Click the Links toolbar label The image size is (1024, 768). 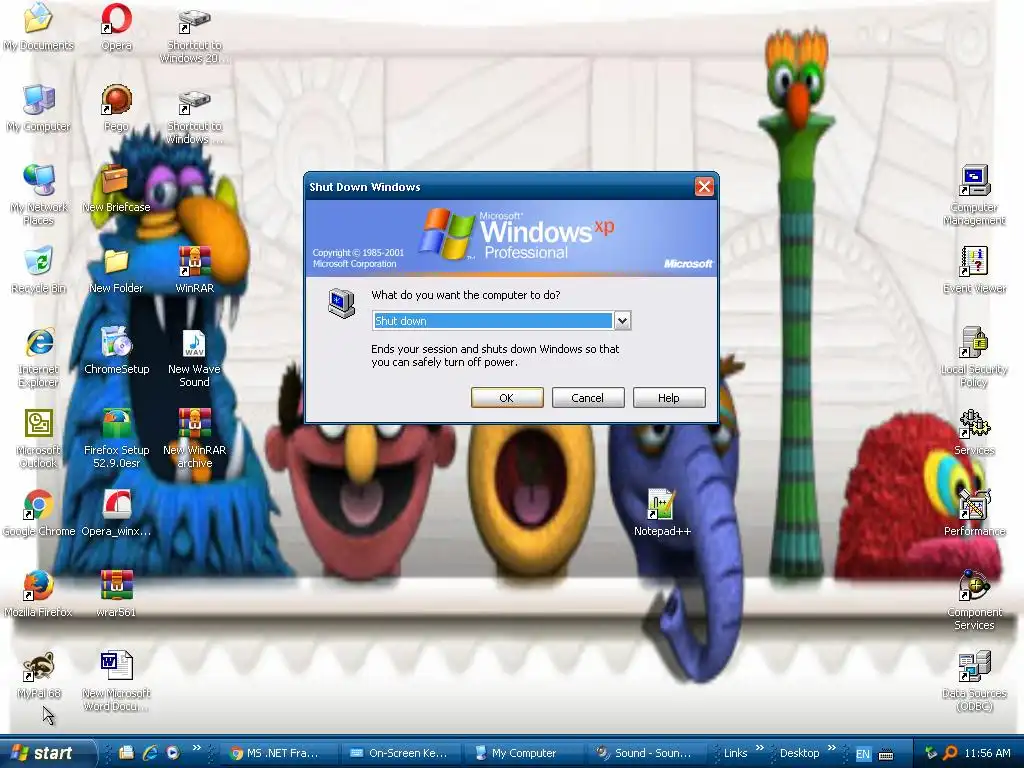coord(735,753)
